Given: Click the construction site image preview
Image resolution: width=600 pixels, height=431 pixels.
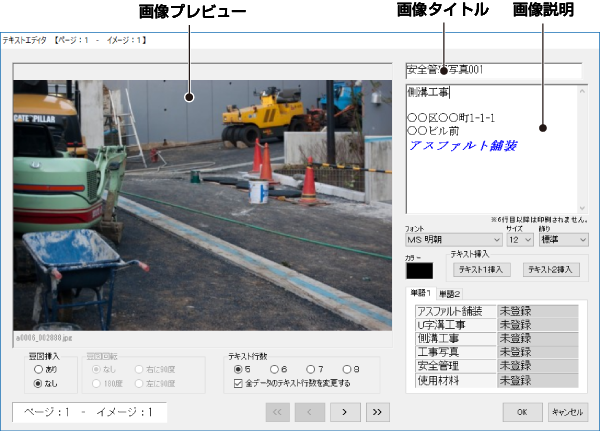Looking at the screenshot, I should (x=202, y=205).
